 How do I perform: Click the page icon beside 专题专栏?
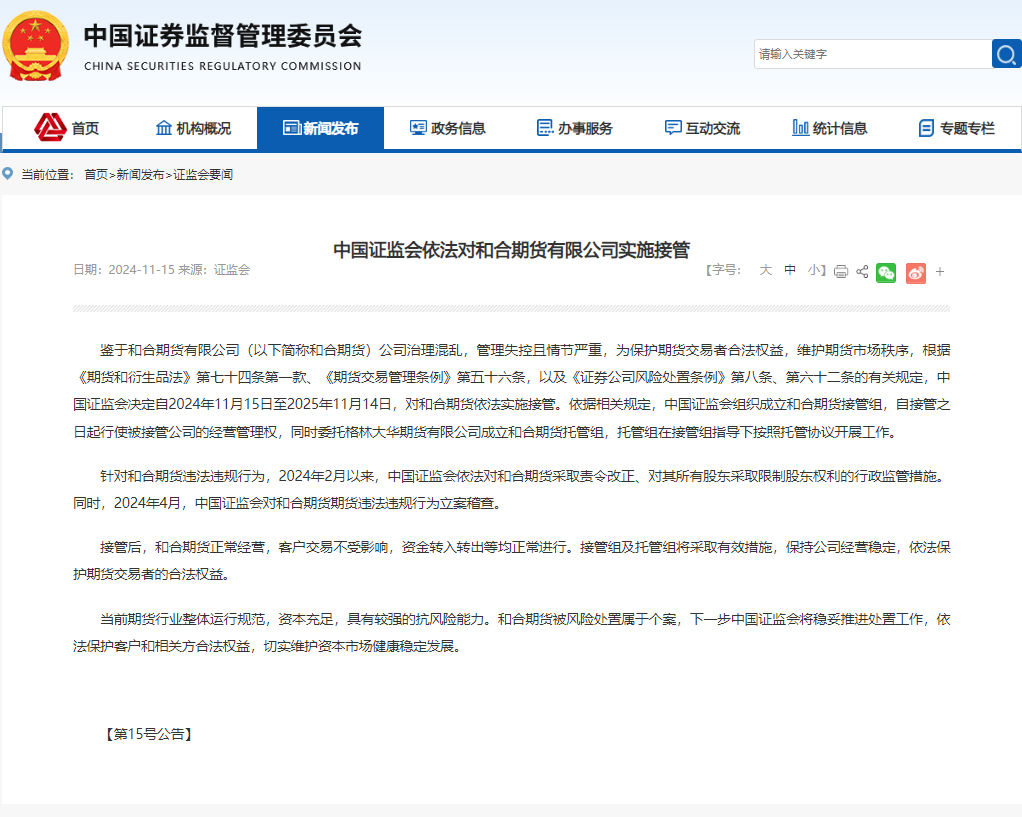[x=926, y=128]
